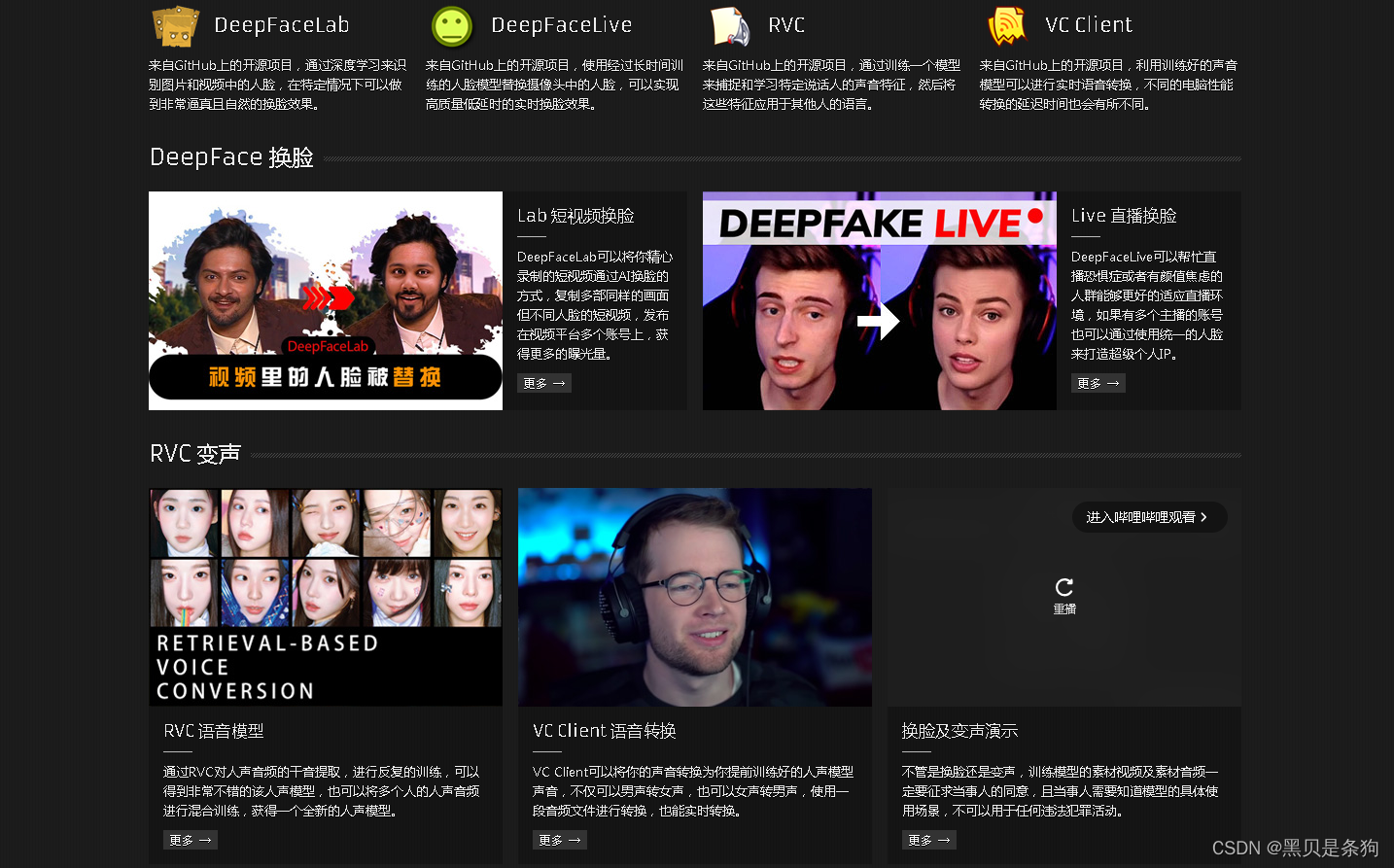The width and height of the screenshot is (1394, 868).
Task: Click the RVC 语音模型 card title
Action: pos(214,731)
